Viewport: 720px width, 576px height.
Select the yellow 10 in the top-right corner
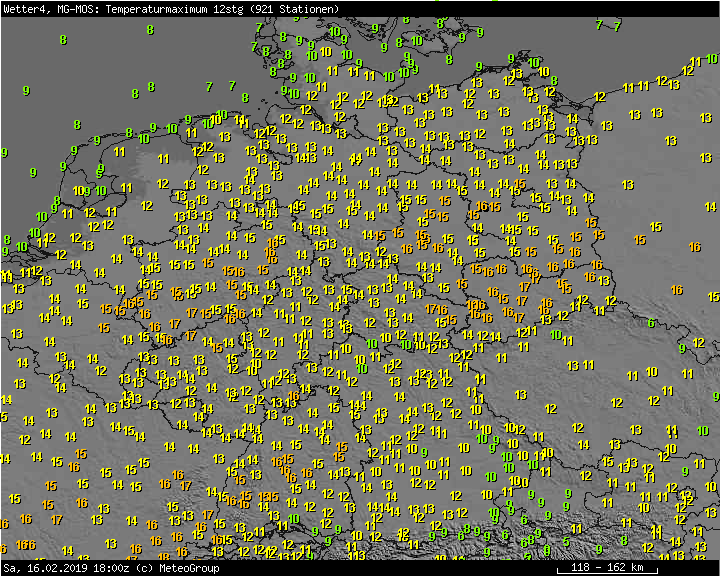click(711, 58)
